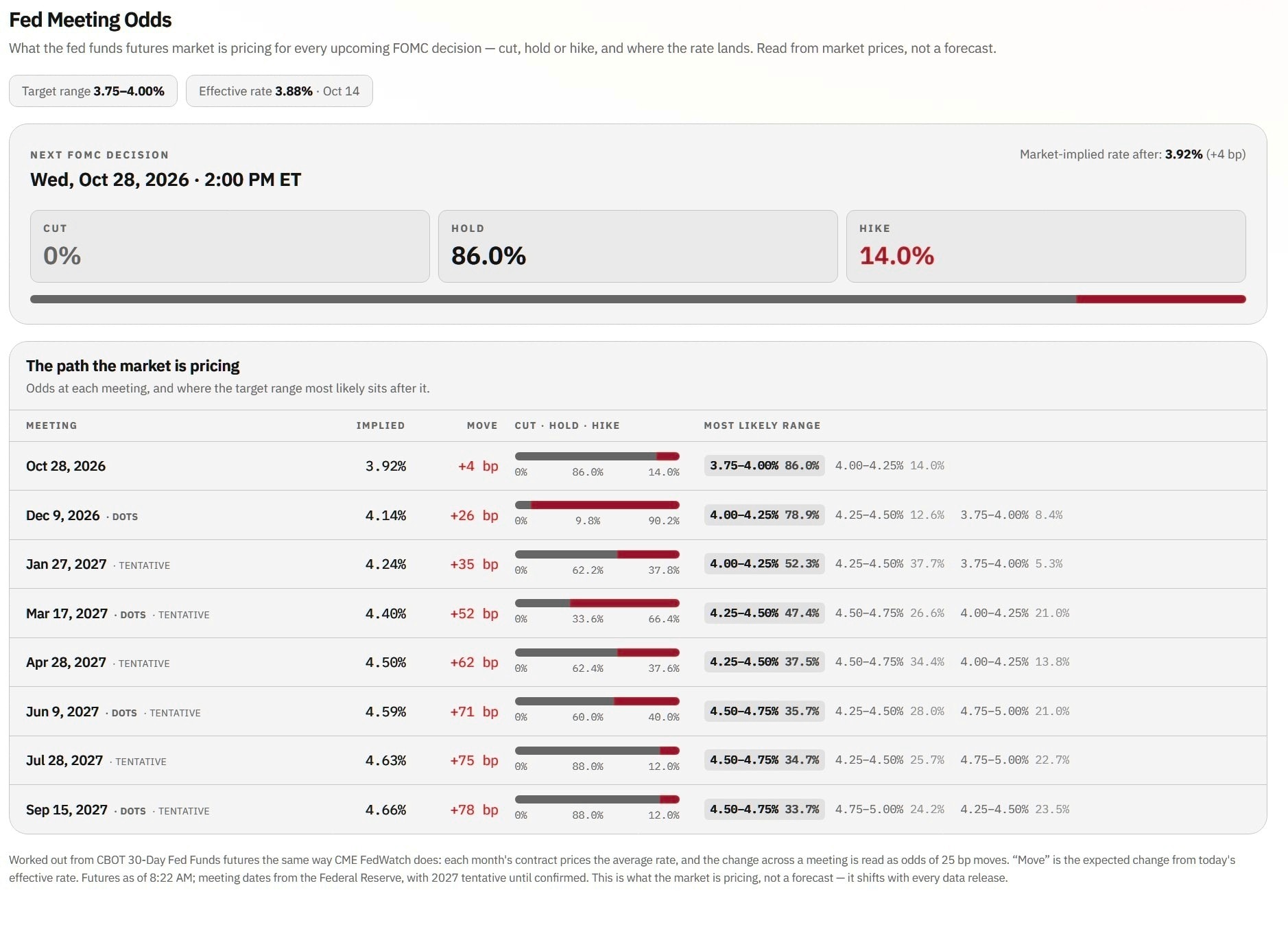Click the 4.00–4.25% 78.9% range chip
Screen dimensions: 1288x938
pyautogui.click(x=765, y=515)
